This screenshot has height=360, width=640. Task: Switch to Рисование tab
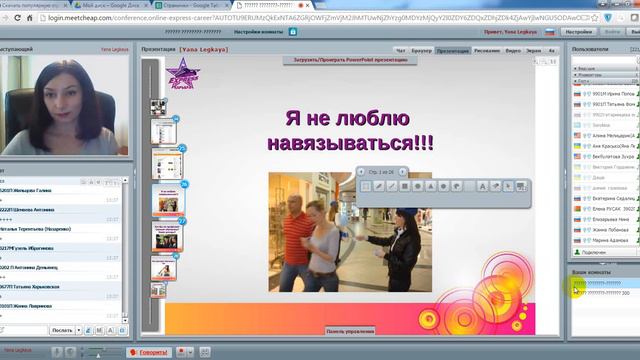coord(487,51)
